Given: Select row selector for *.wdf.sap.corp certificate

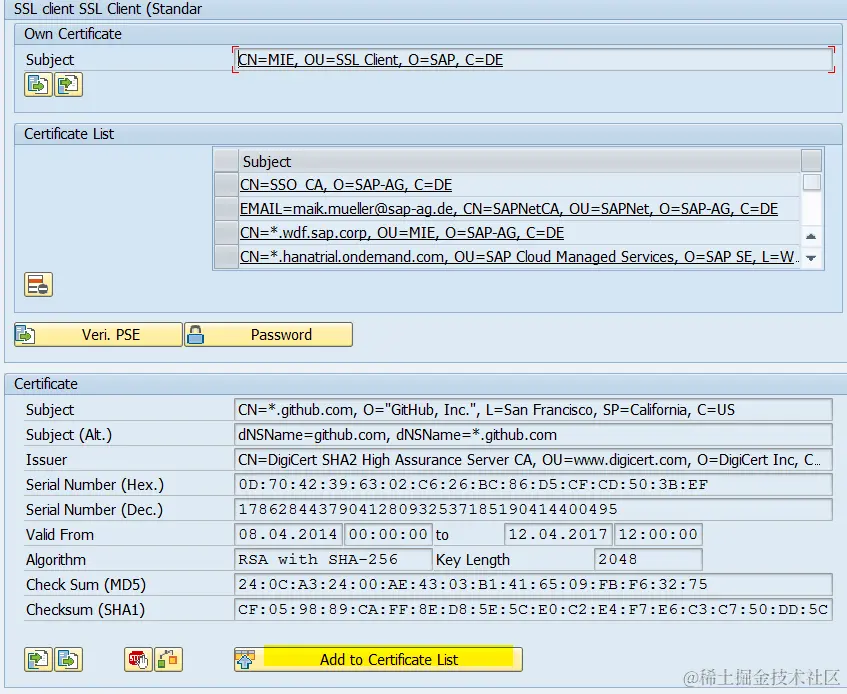Looking at the screenshot, I should (x=226, y=233).
